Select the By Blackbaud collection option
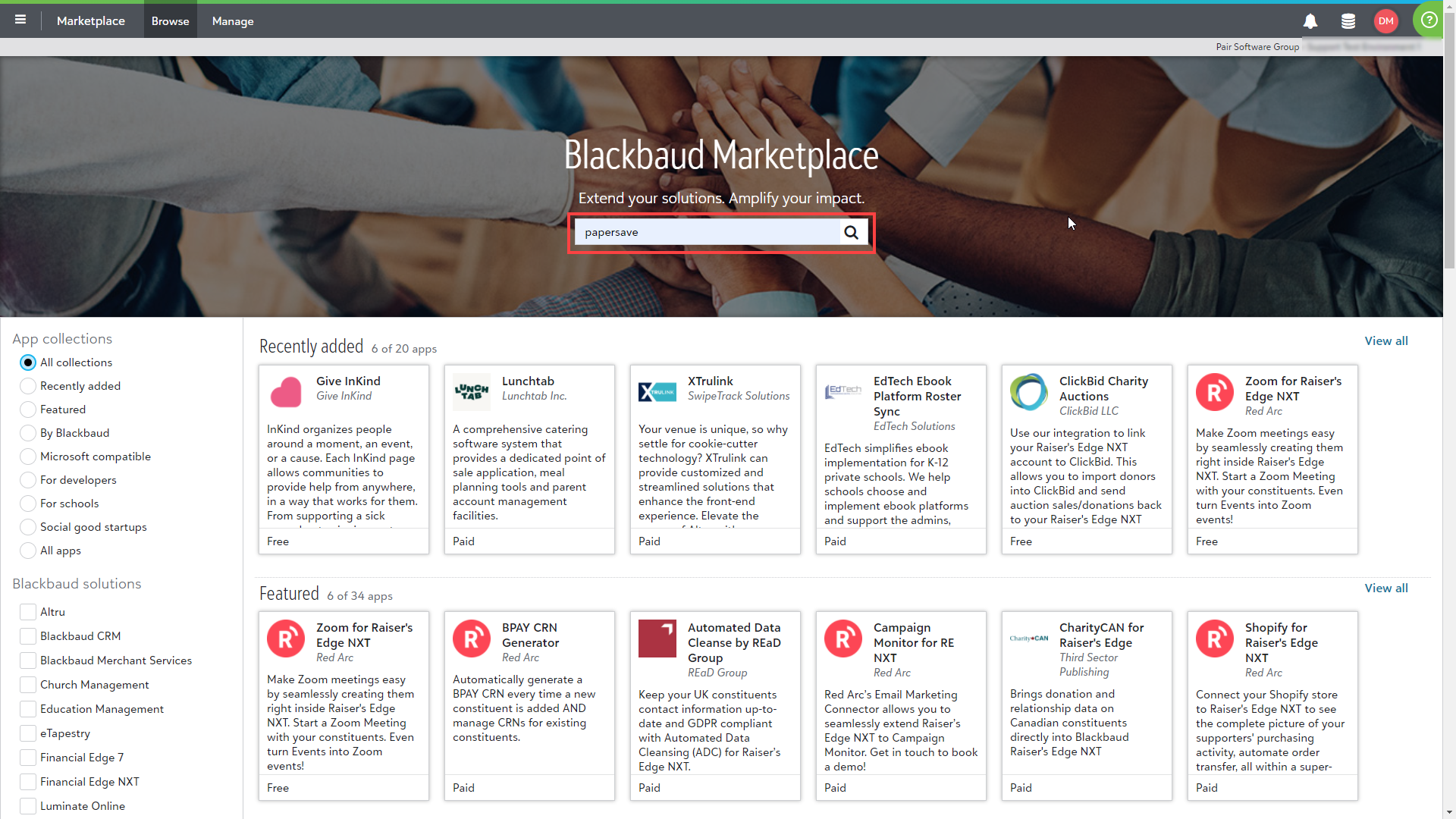Viewport: 1456px width, 819px height. pos(28,433)
